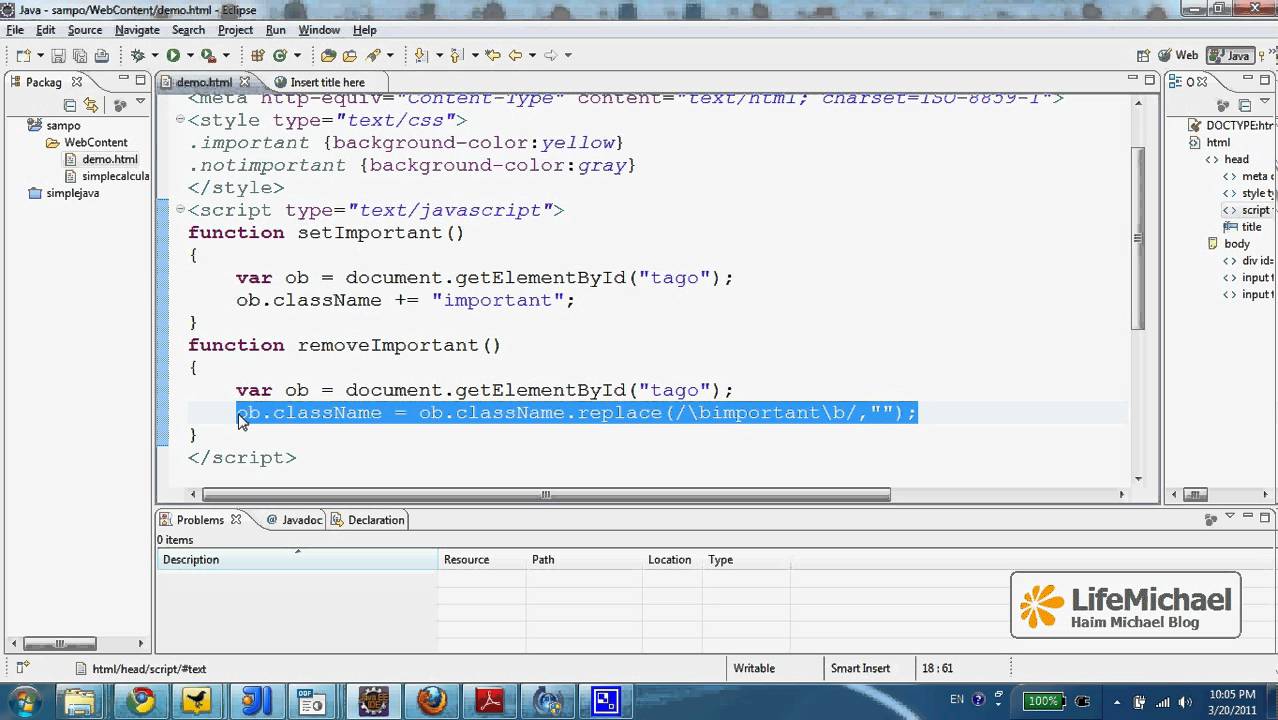The height and width of the screenshot is (720, 1278).
Task: Open Chrome from the taskbar
Action: click(141, 701)
